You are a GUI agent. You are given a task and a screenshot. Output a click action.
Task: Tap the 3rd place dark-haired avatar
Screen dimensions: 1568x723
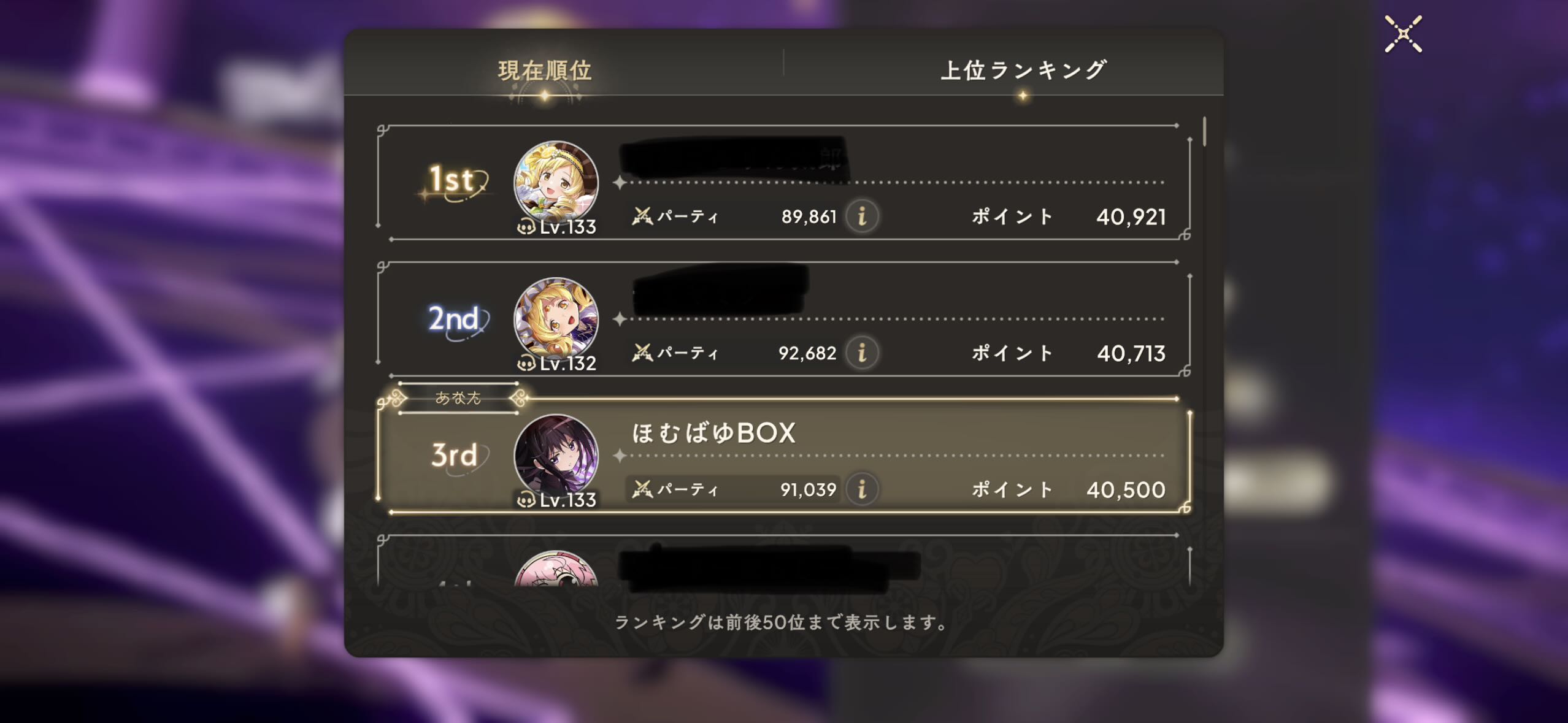556,457
